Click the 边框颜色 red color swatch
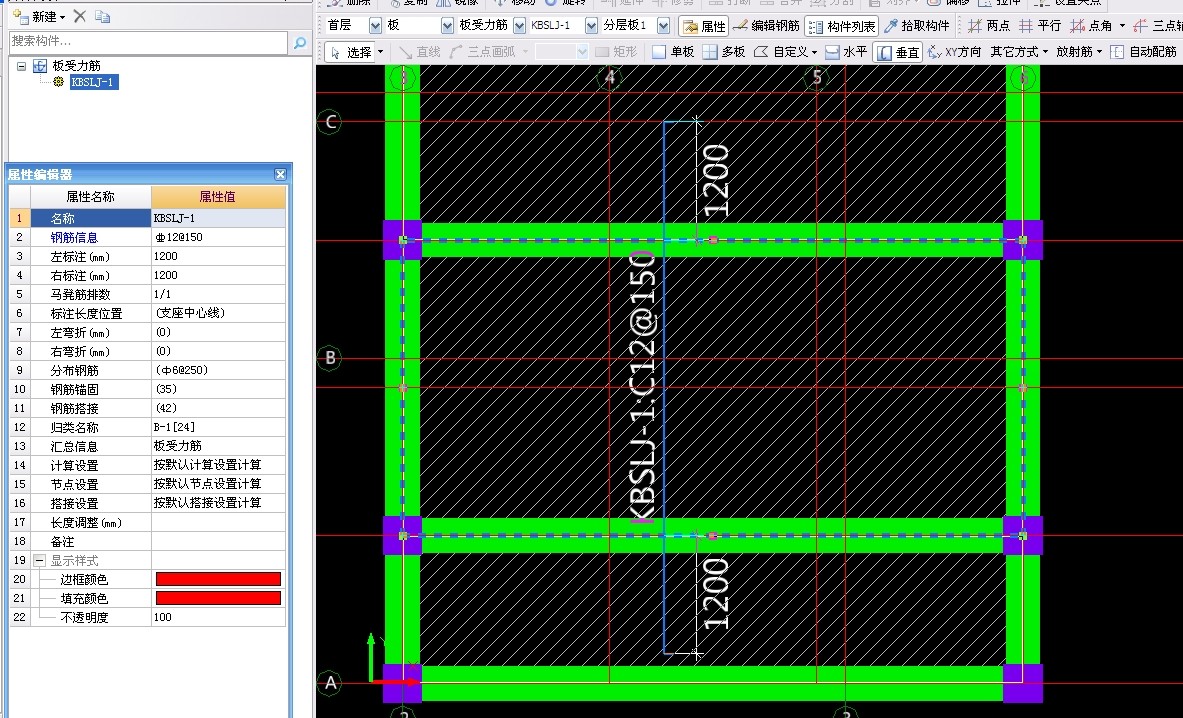The image size is (1183, 718). pos(219,579)
